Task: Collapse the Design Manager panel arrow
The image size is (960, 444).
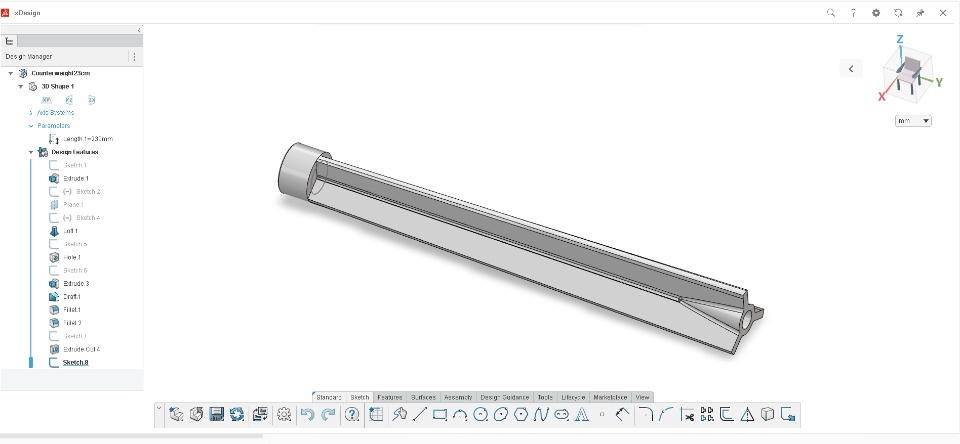Action: tap(138, 30)
